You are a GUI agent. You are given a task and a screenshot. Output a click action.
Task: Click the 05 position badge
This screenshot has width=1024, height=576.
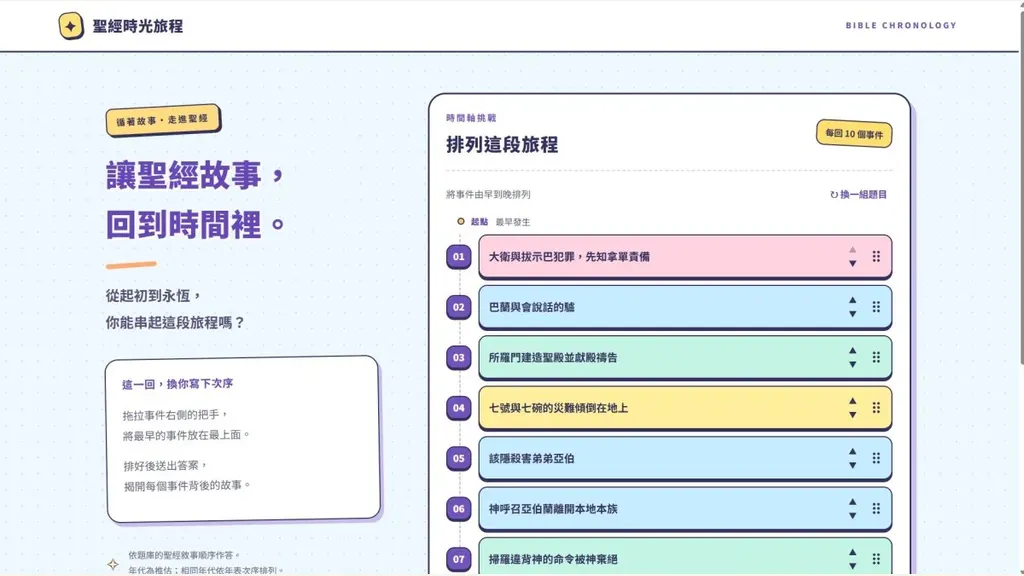click(x=458, y=458)
